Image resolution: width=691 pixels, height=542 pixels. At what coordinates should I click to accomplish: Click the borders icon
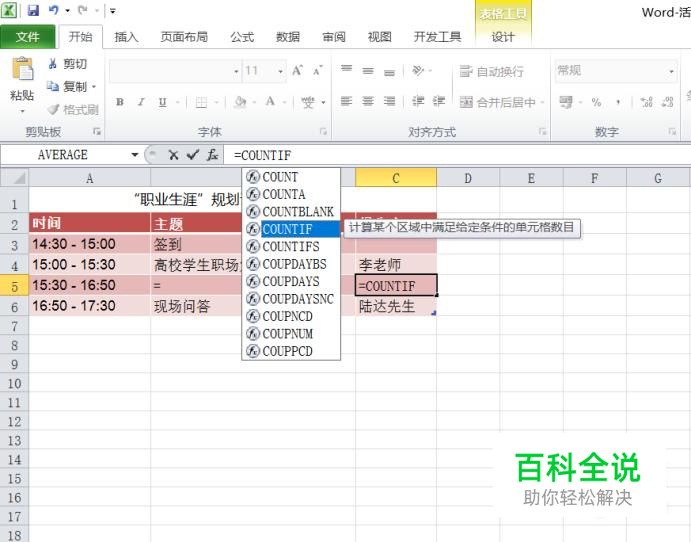201,103
